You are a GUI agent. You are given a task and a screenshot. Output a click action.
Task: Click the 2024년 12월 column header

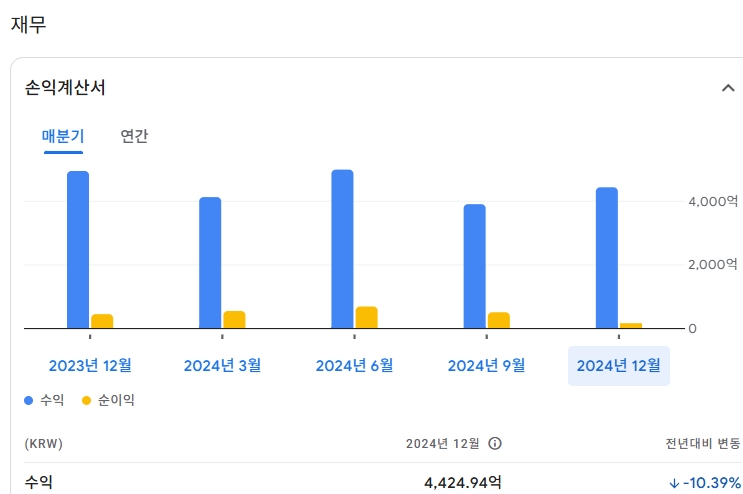443,443
